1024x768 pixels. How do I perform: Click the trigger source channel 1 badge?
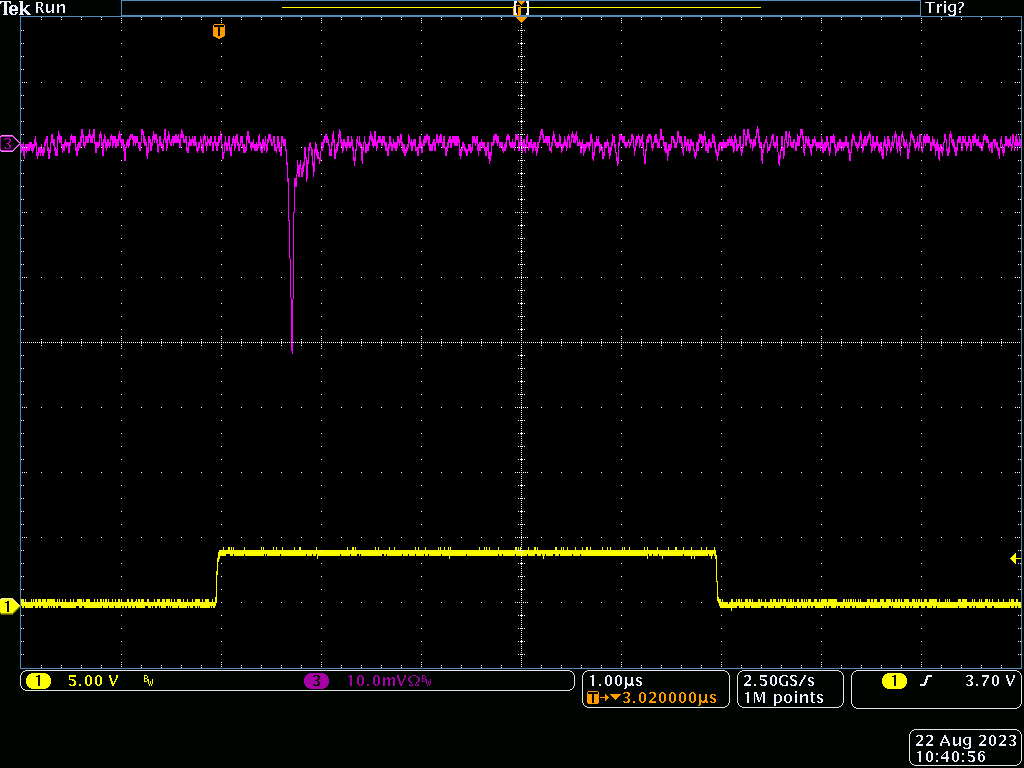pyautogui.click(x=895, y=681)
